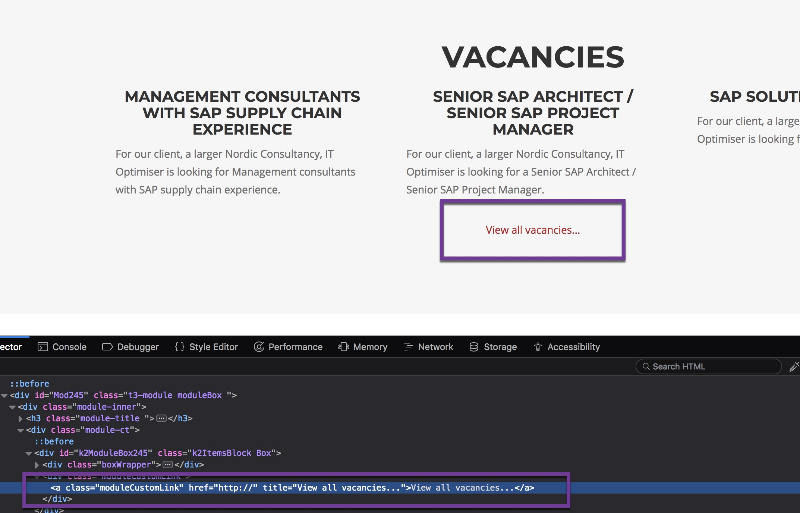800x513 pixels.
Task: Click the Performance gauge icon
Action: tap(259, 347)
